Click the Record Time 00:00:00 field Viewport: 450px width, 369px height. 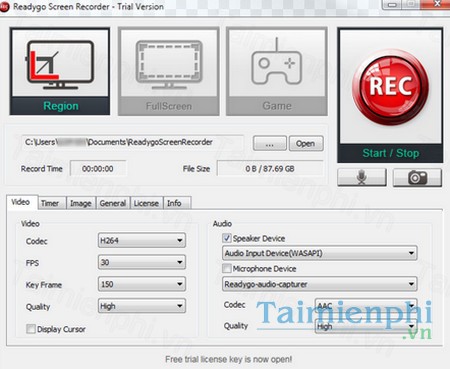pyautogui.click(x=98, y=169)
